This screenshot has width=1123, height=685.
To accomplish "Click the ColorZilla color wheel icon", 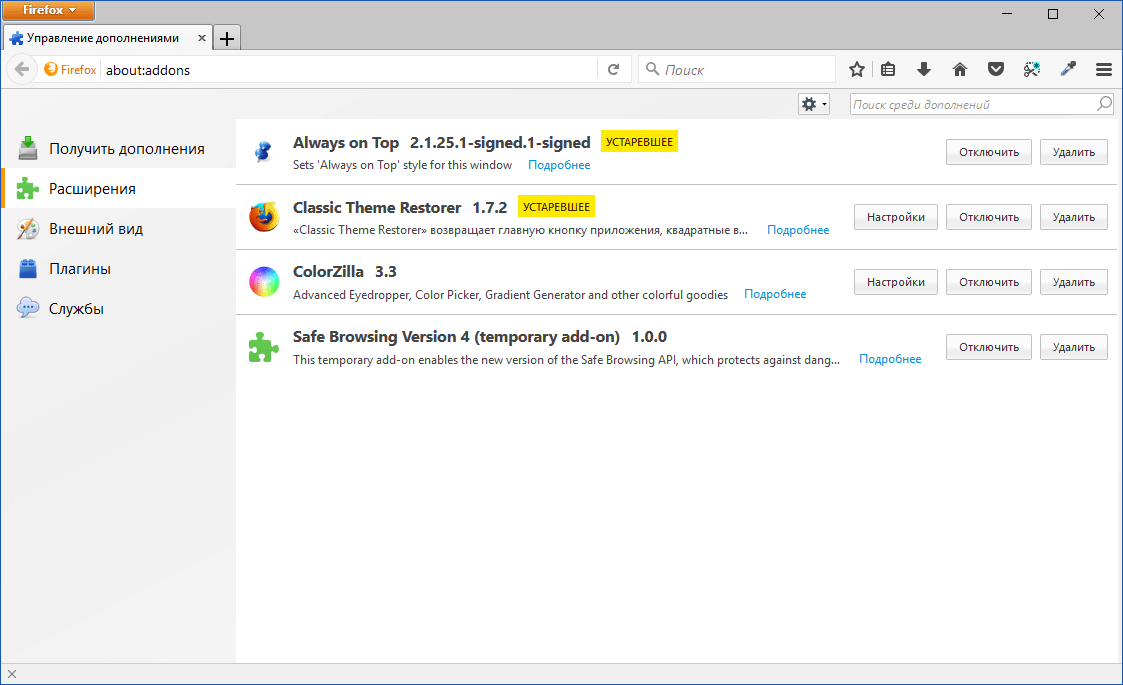I will pyautogui.click(x=264, y=282).
